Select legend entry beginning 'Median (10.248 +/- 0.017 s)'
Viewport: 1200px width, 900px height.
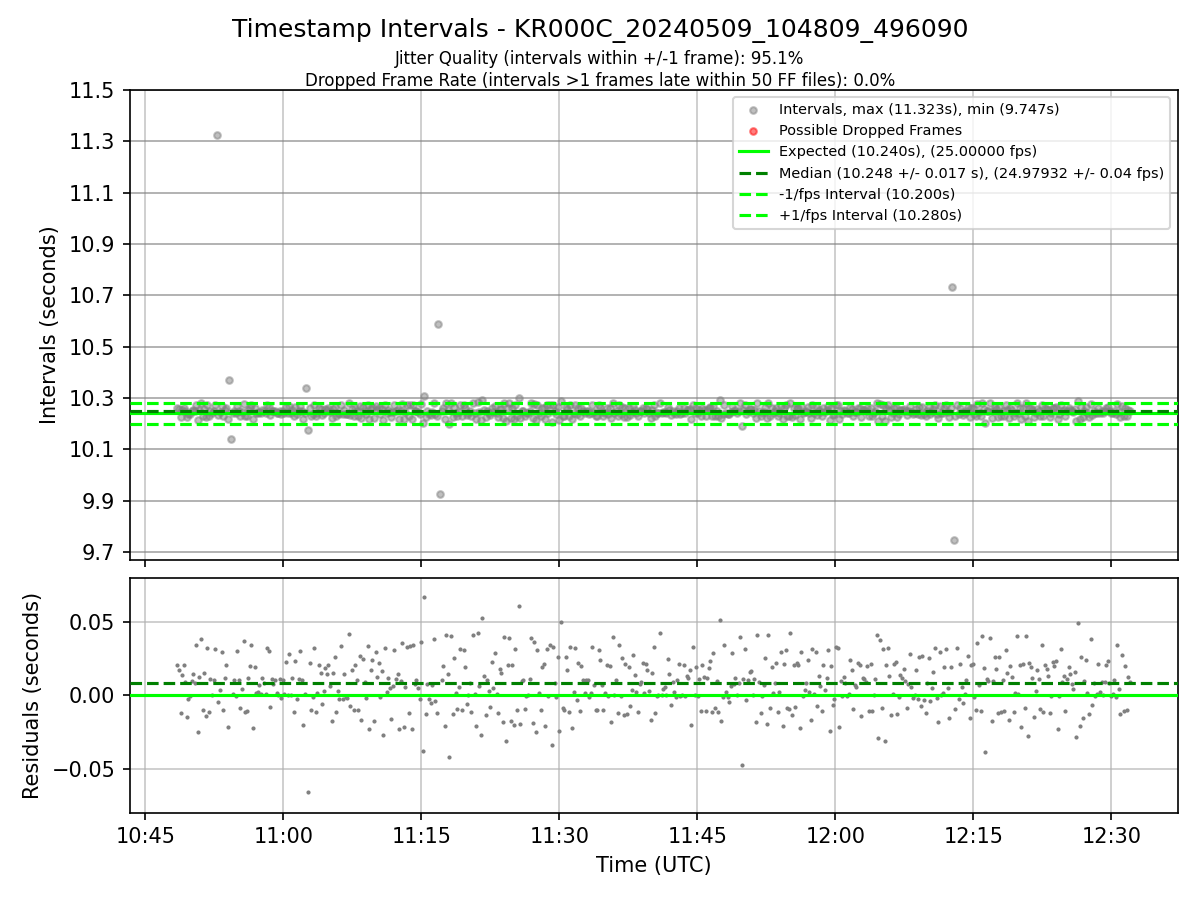(971, 172)
